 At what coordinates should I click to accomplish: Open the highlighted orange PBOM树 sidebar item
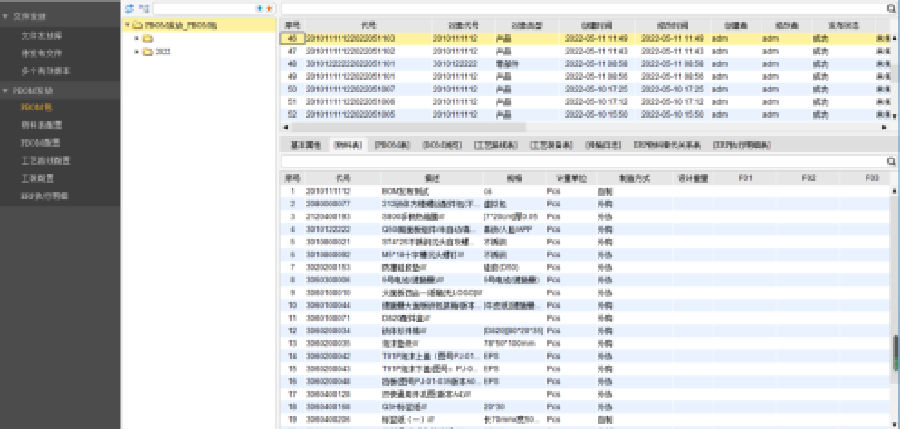tap(37, 107)
